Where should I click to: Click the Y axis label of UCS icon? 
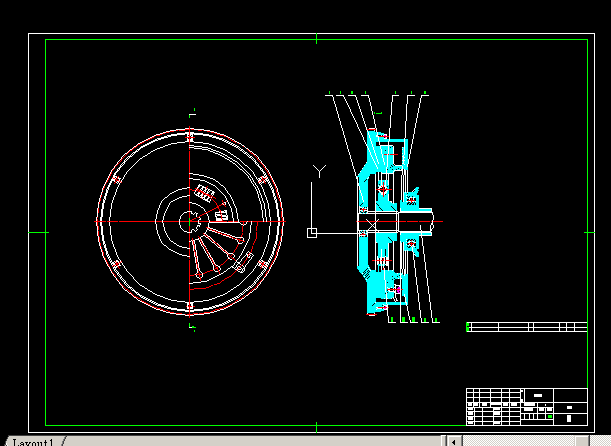coord(320,171)
